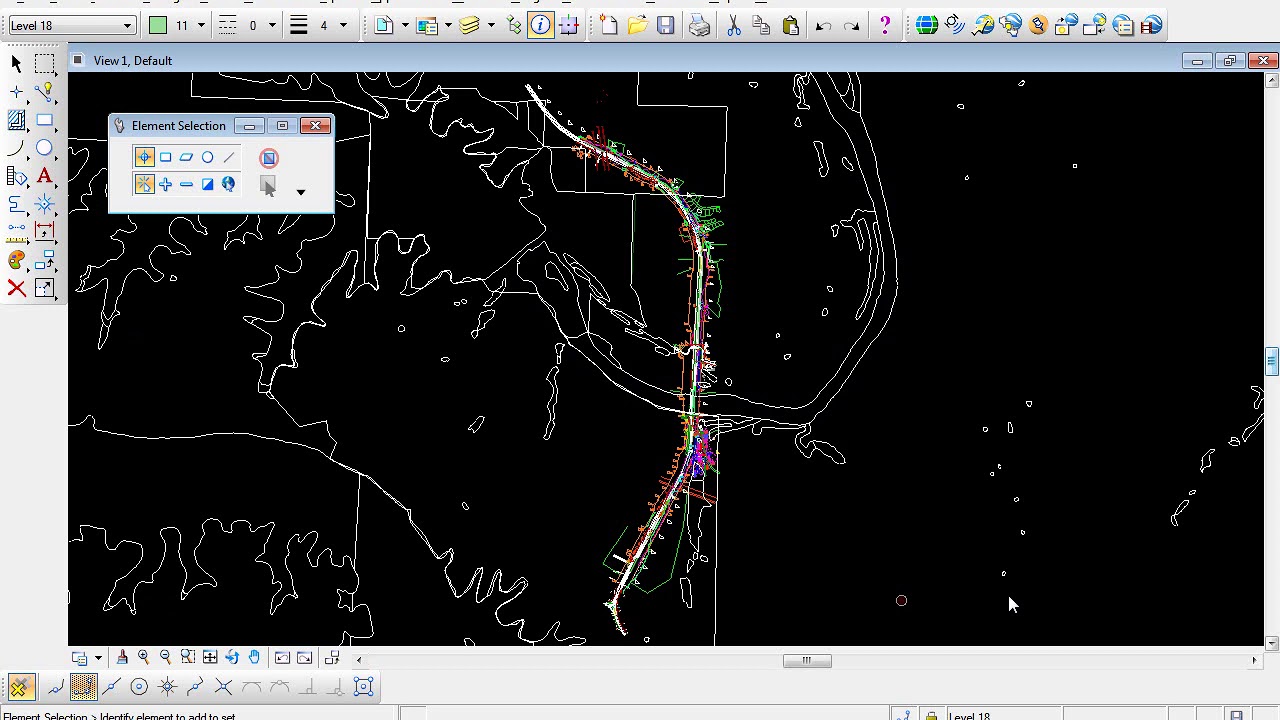Click the Define Placemark Monument pushpin icon

click(1038, 25)
